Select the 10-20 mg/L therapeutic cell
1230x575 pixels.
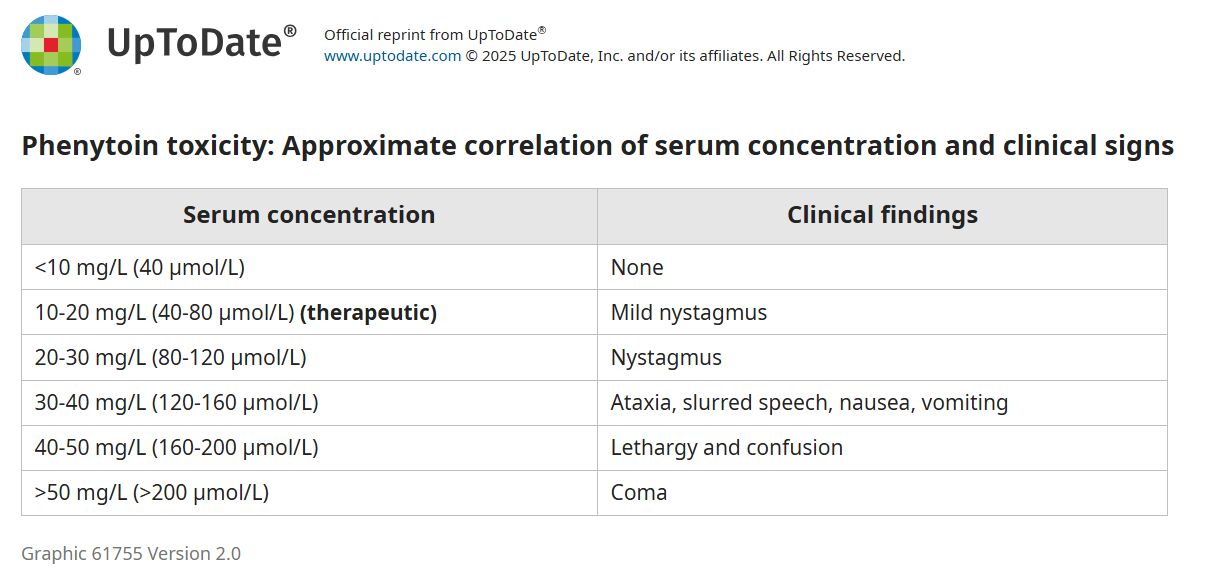point(235,313)
